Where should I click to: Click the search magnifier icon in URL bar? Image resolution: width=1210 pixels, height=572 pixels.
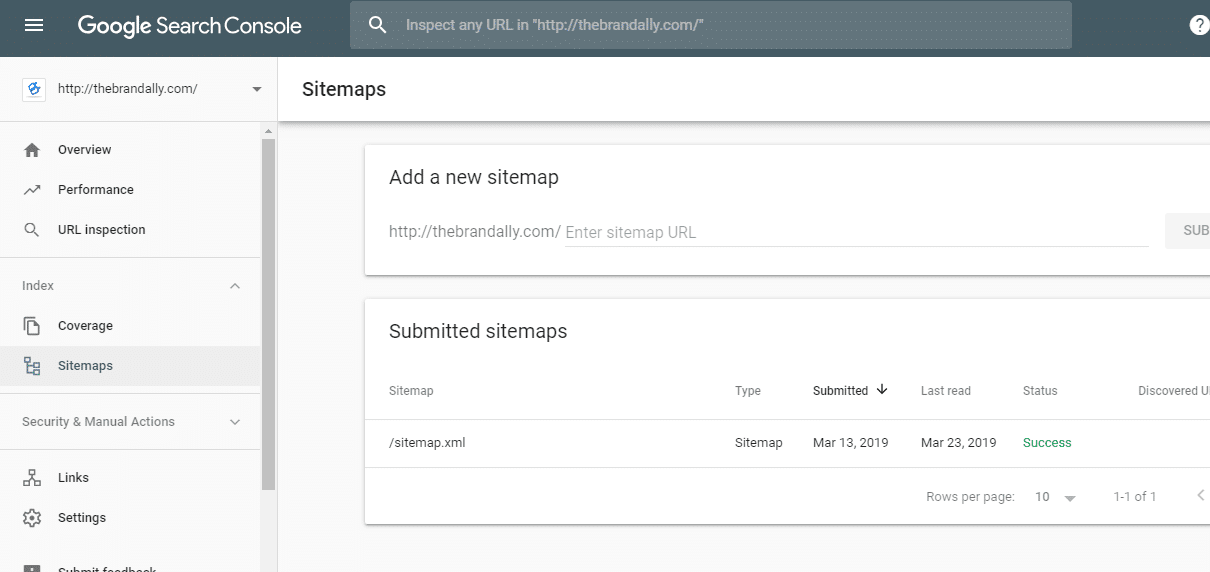tap(377, 25)
